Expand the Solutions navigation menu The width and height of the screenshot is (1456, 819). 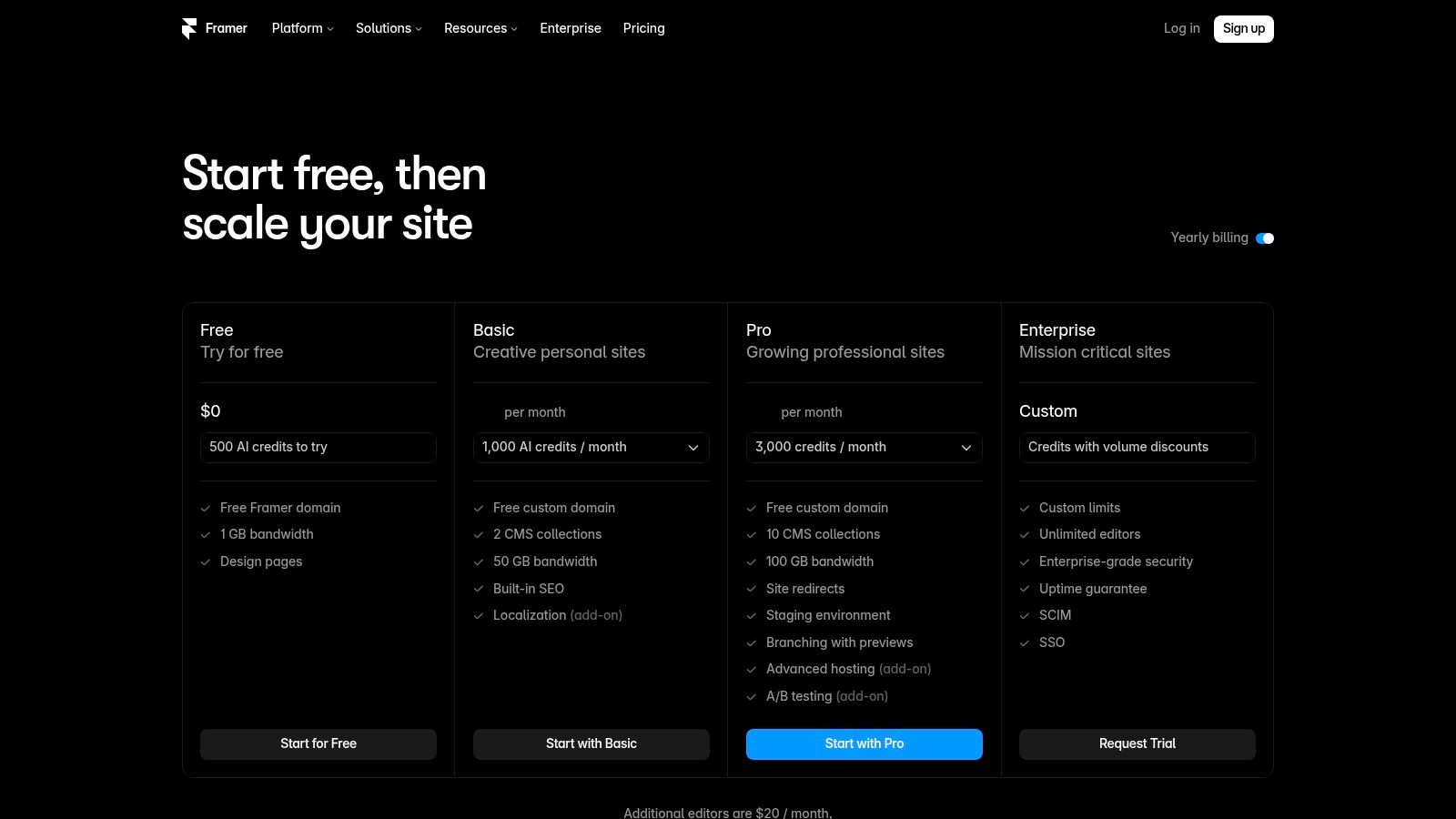coord(389,28)
